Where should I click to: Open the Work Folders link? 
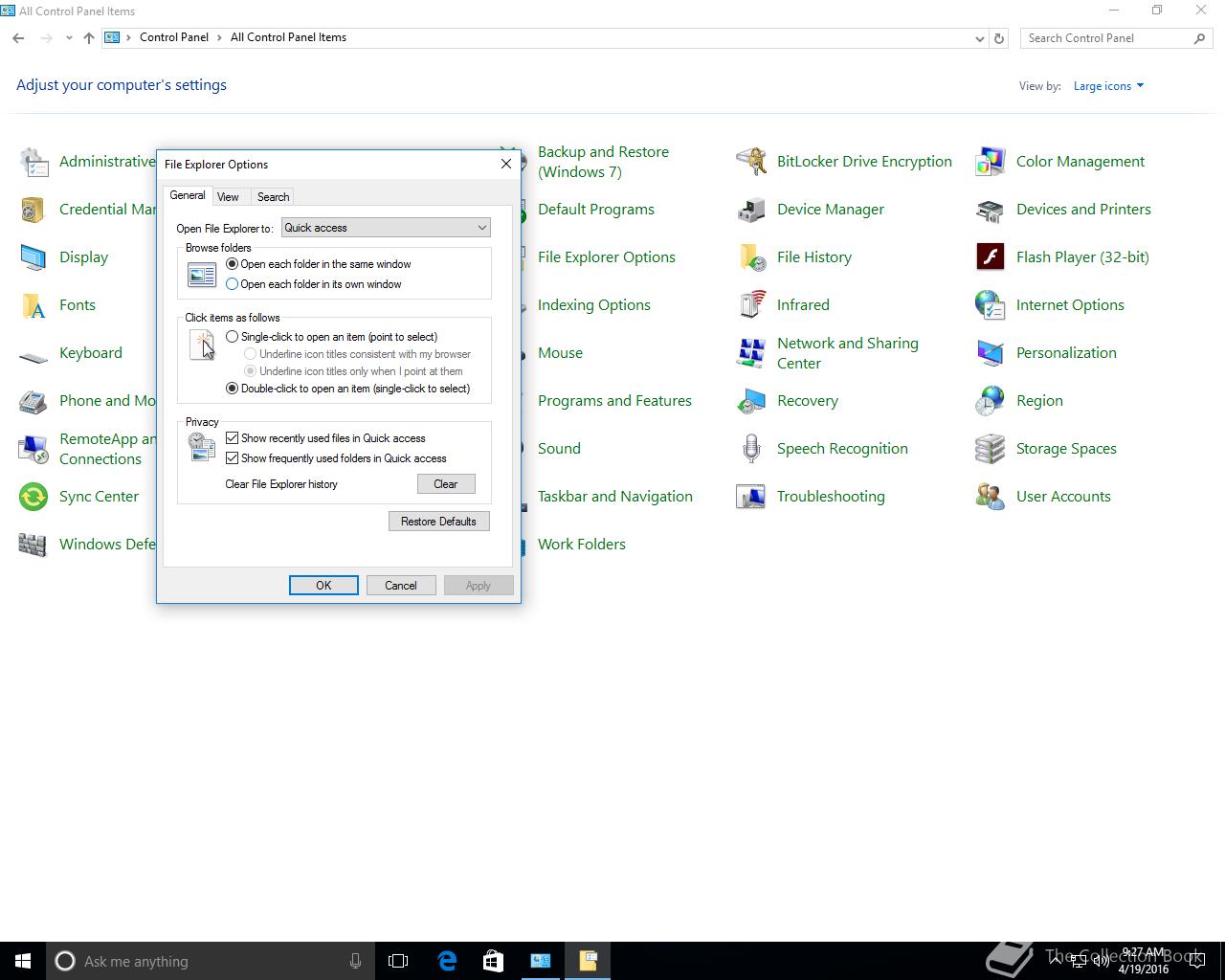(x=582, y=545)
